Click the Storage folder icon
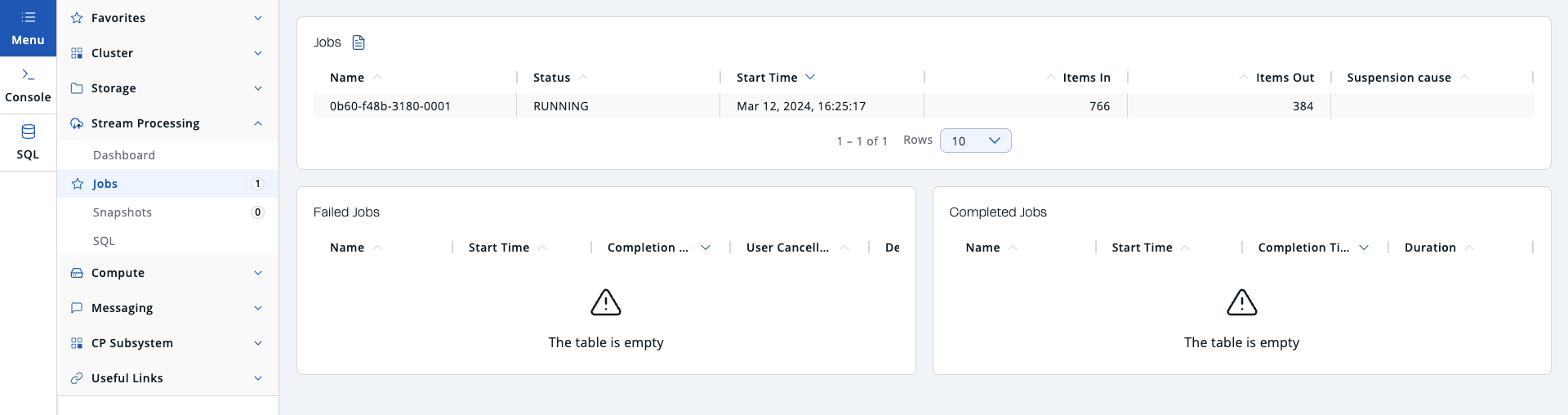 [77, 88]
